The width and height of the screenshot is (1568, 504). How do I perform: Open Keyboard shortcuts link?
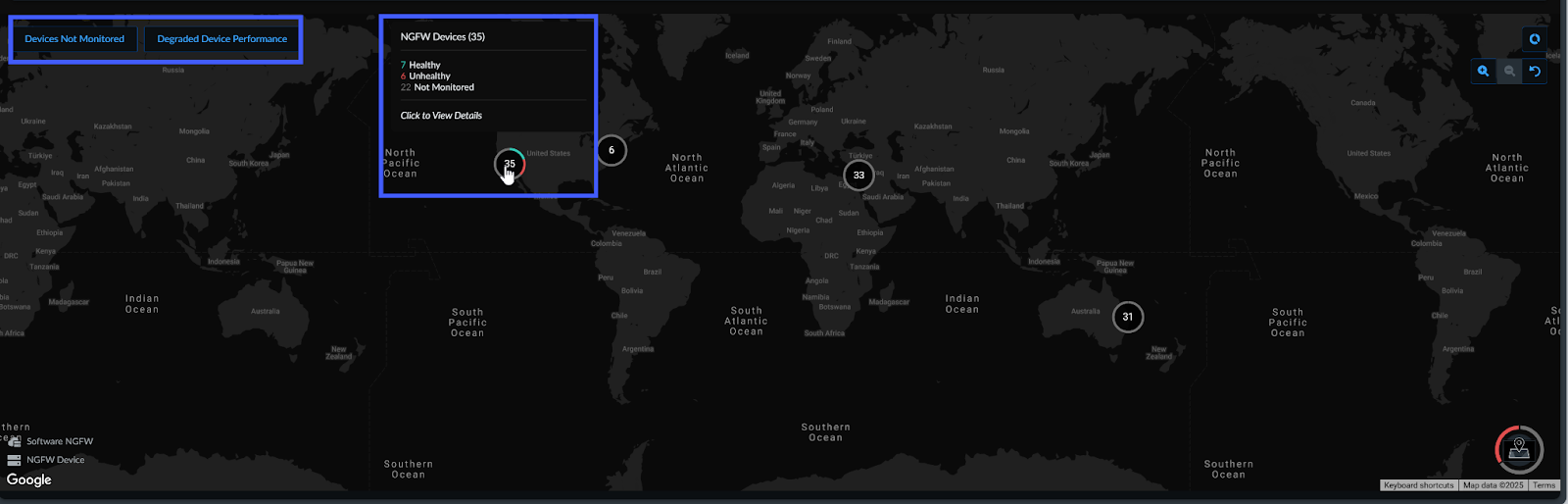[x=1418, y=485]
